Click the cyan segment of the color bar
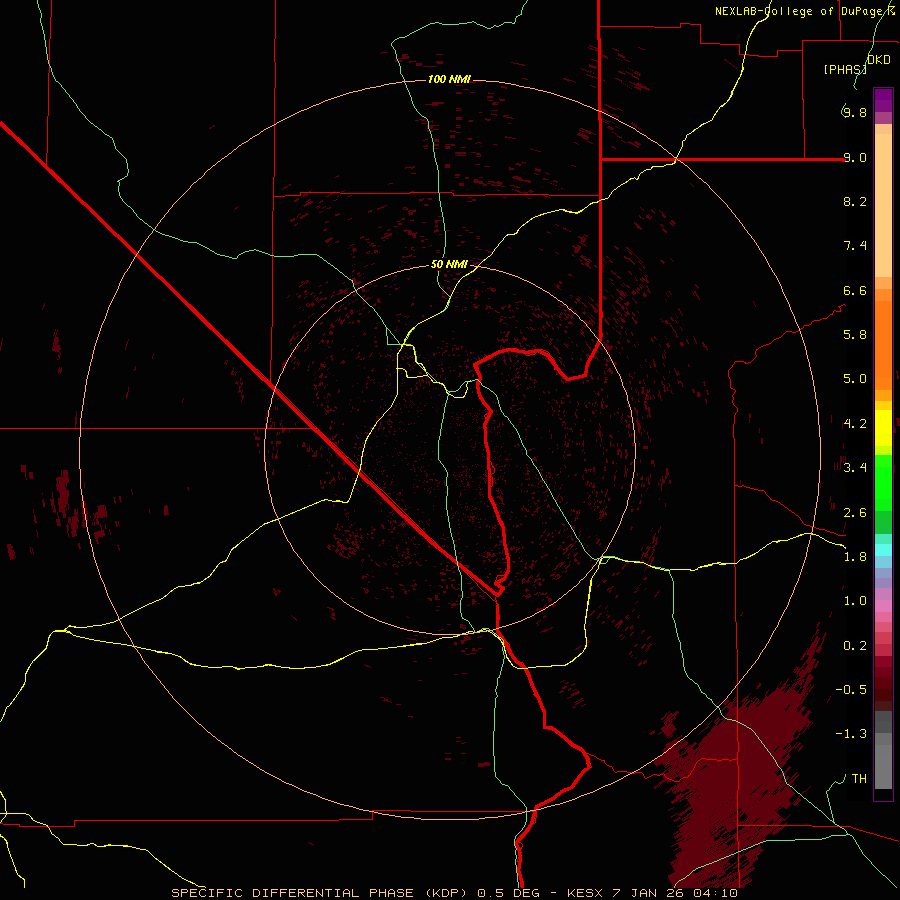The height and width of the screenshot is (900, 900). coord(883,550)
